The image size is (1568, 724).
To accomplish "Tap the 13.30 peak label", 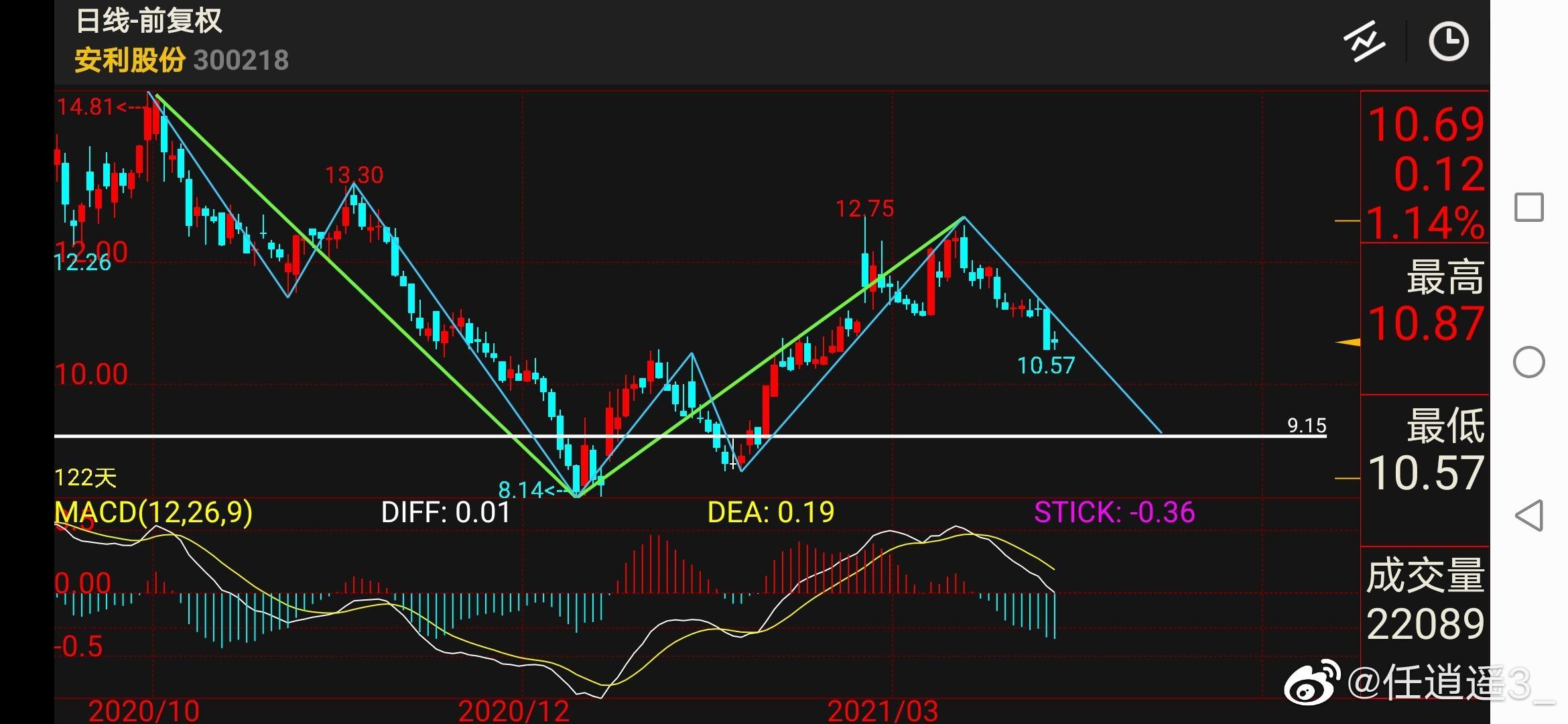I will 354,175.
